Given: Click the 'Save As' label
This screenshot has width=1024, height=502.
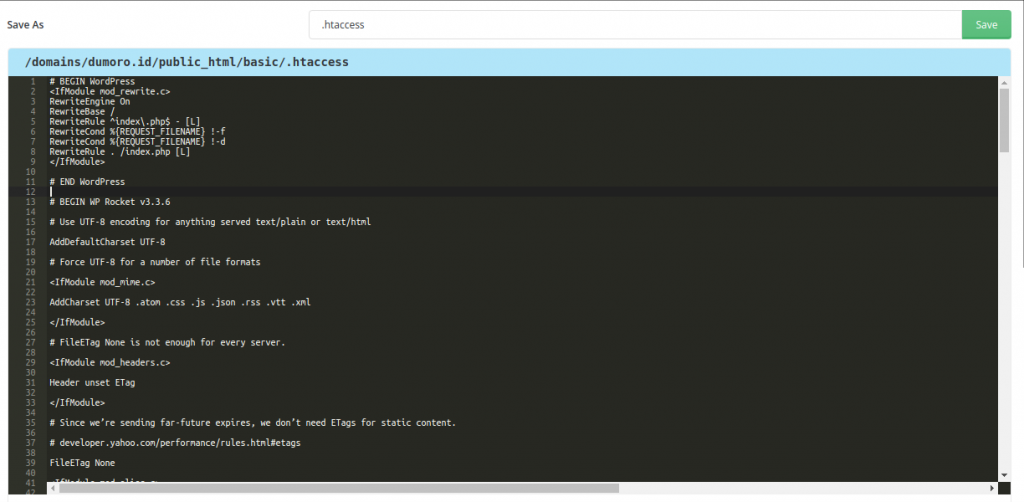Looking at the screenshot, I should tap(25, 25).
